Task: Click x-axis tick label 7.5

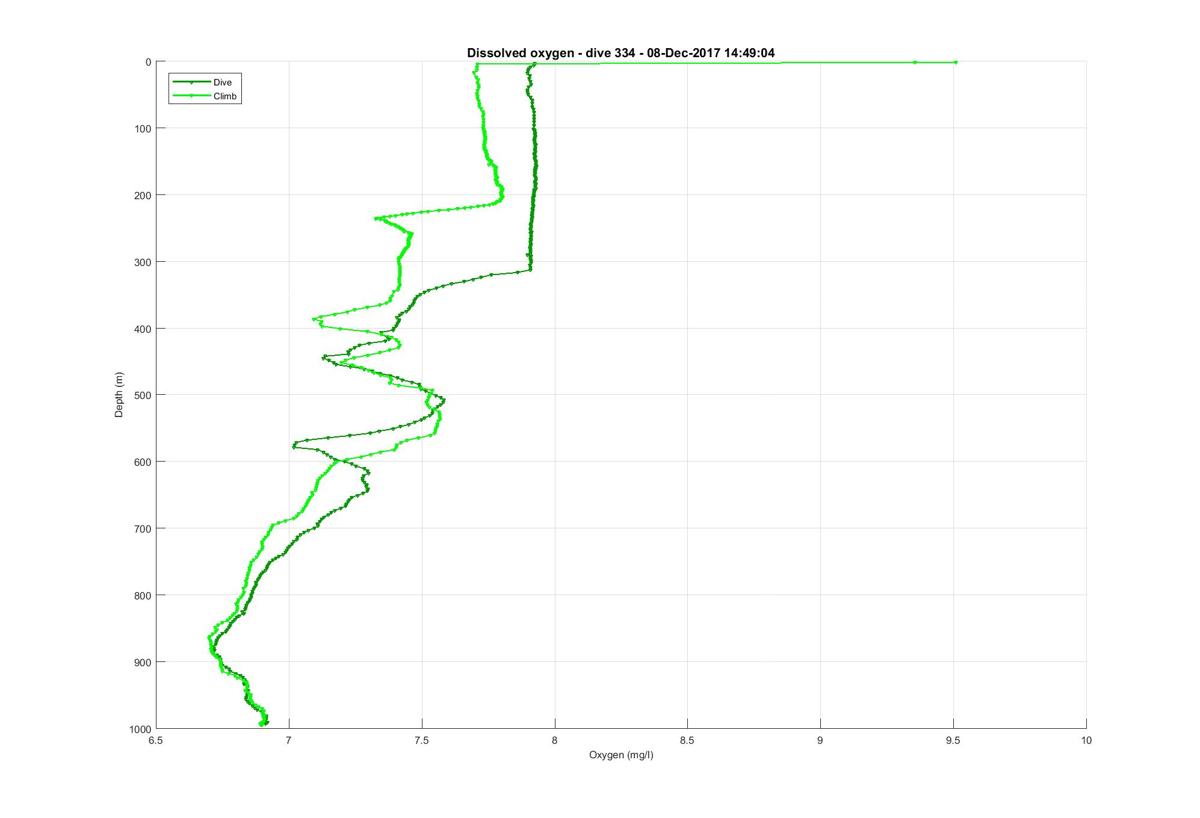Action: pos(422,740)
